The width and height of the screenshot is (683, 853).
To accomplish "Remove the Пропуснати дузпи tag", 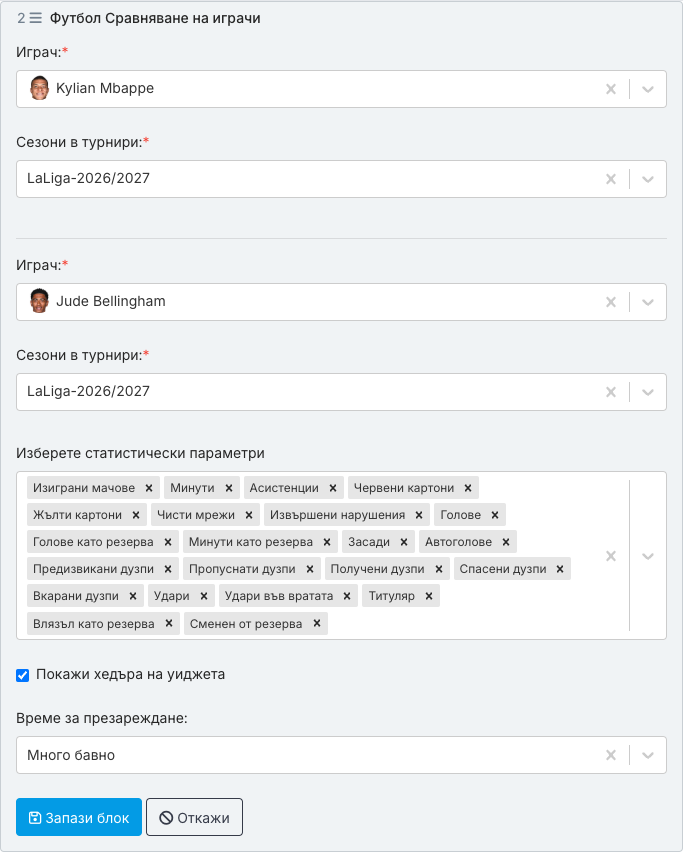I will 310,569.
